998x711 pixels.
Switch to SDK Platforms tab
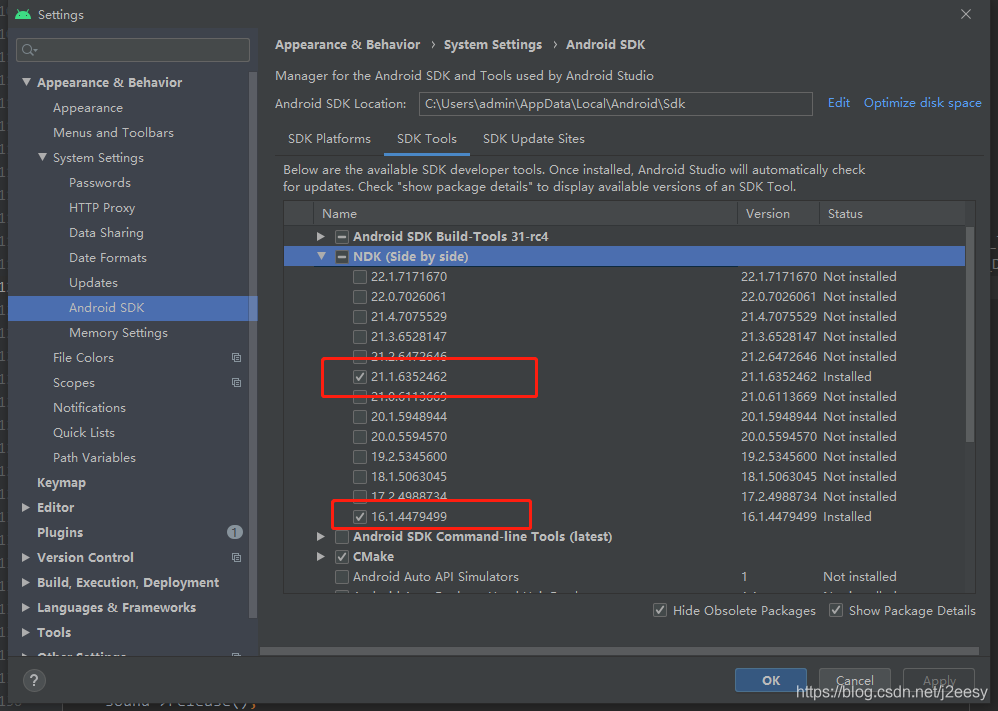[x=329, y=139]
